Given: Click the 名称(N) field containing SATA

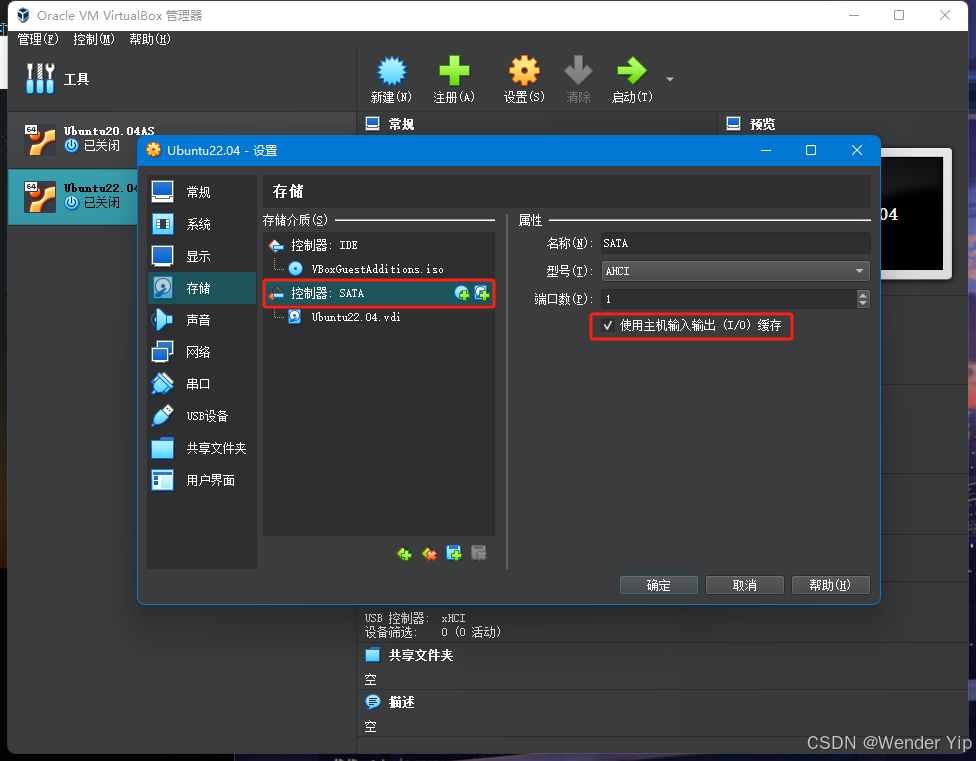Looking at the screenshot, I should (x=736, y=243).
